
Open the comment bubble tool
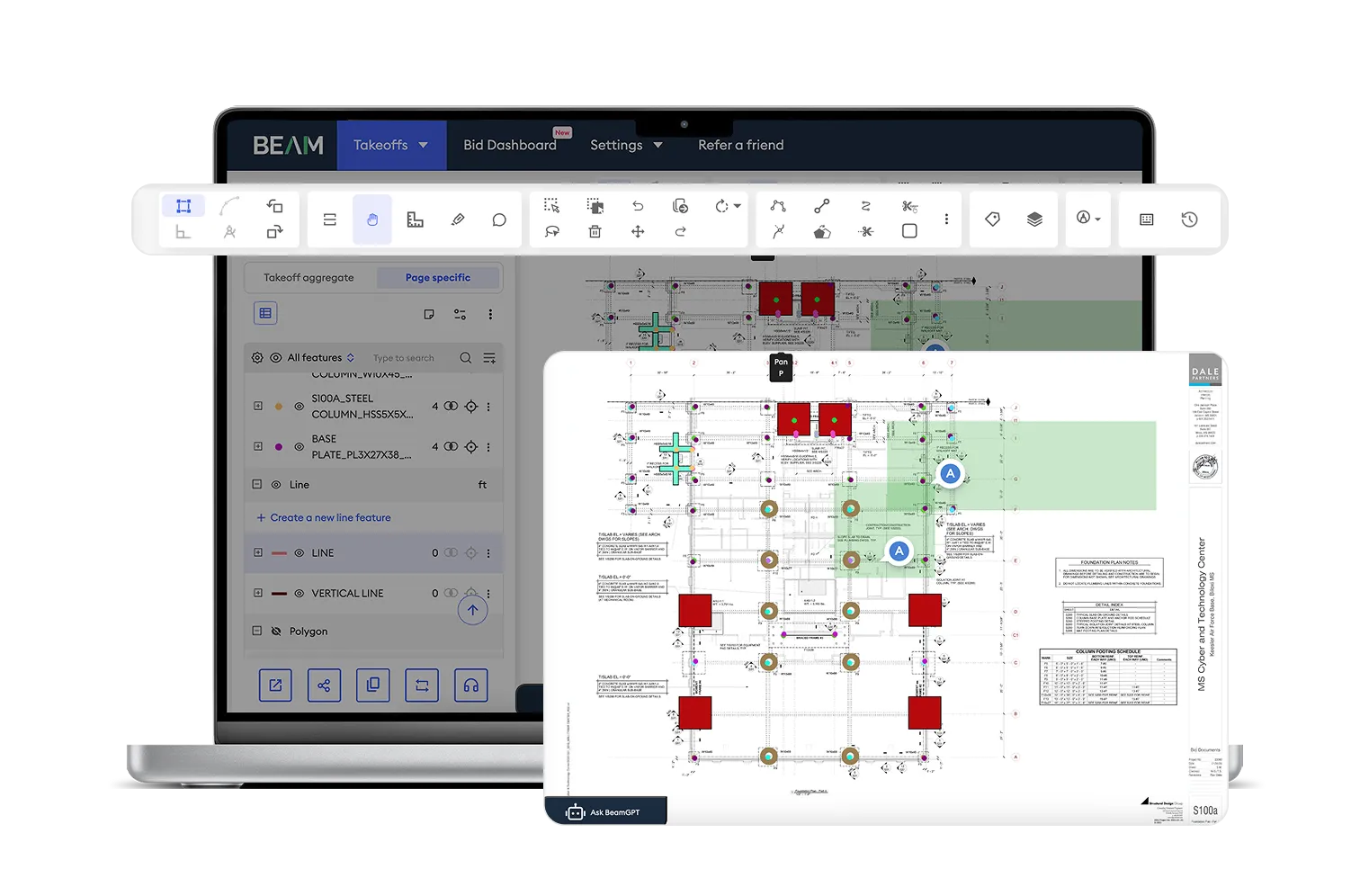pyautogui.click(x=499, y=219)
